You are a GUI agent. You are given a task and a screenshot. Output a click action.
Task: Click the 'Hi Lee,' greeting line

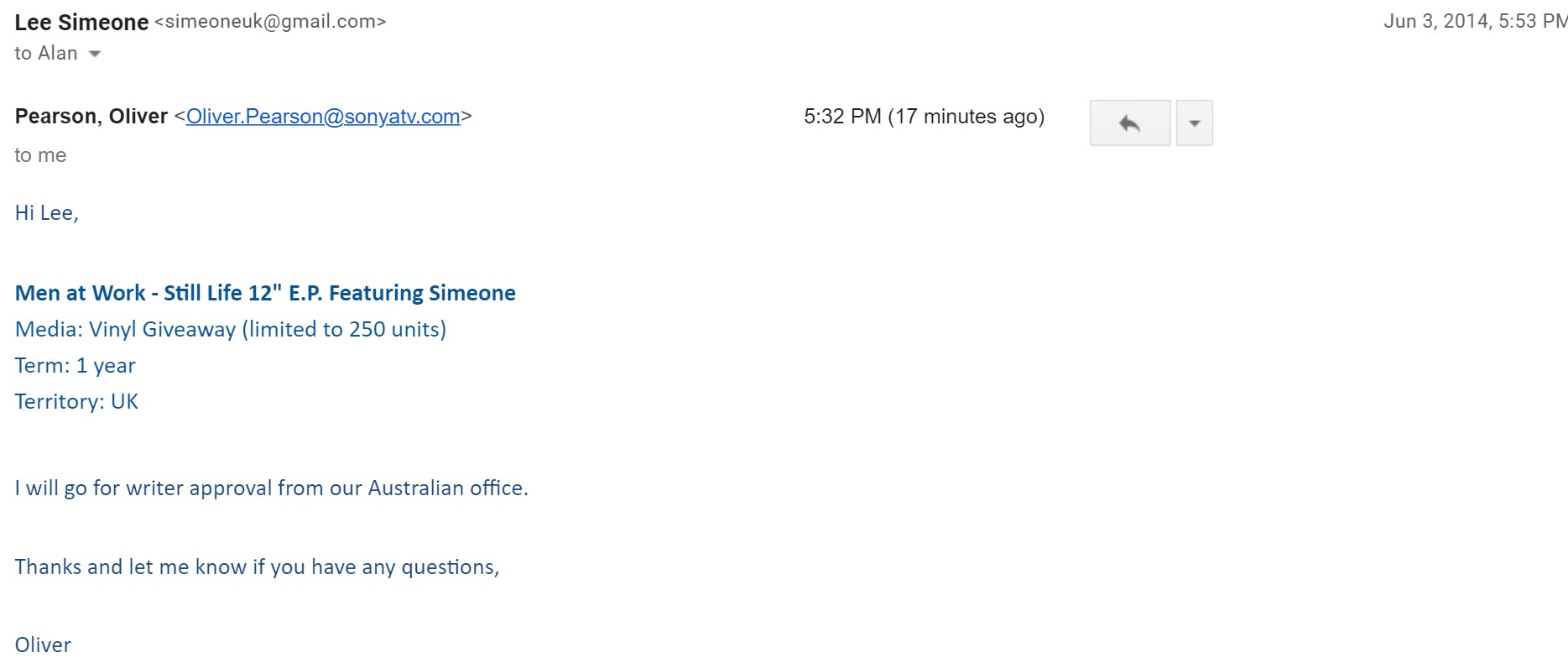47,213
